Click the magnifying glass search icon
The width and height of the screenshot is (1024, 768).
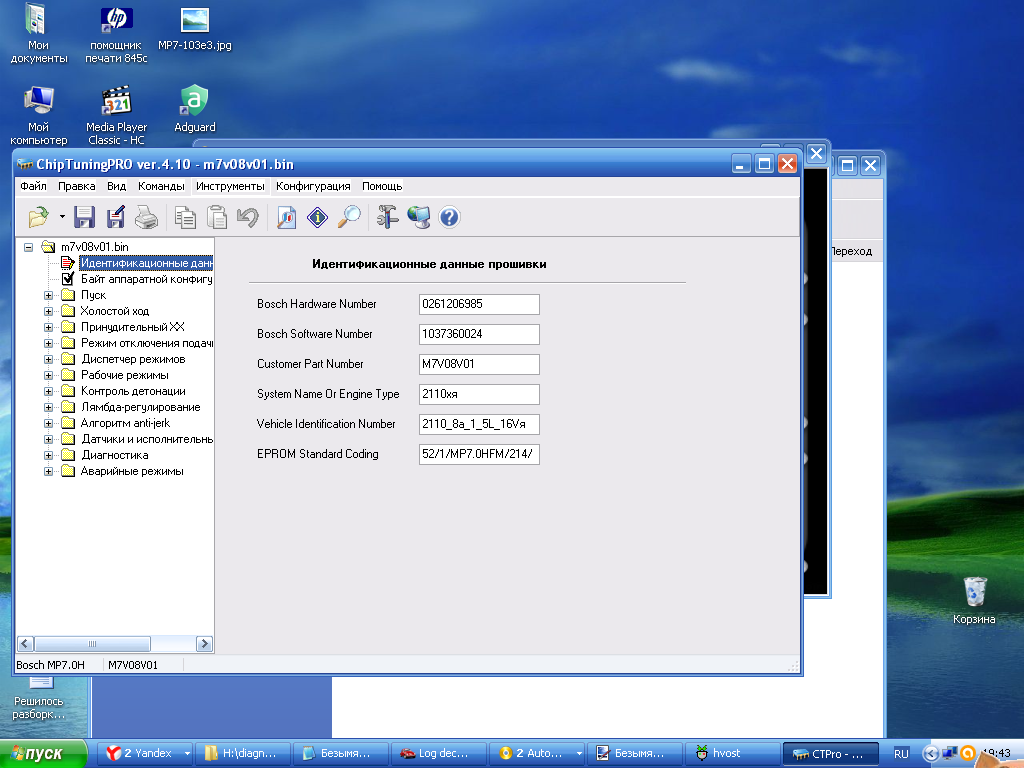349,216
